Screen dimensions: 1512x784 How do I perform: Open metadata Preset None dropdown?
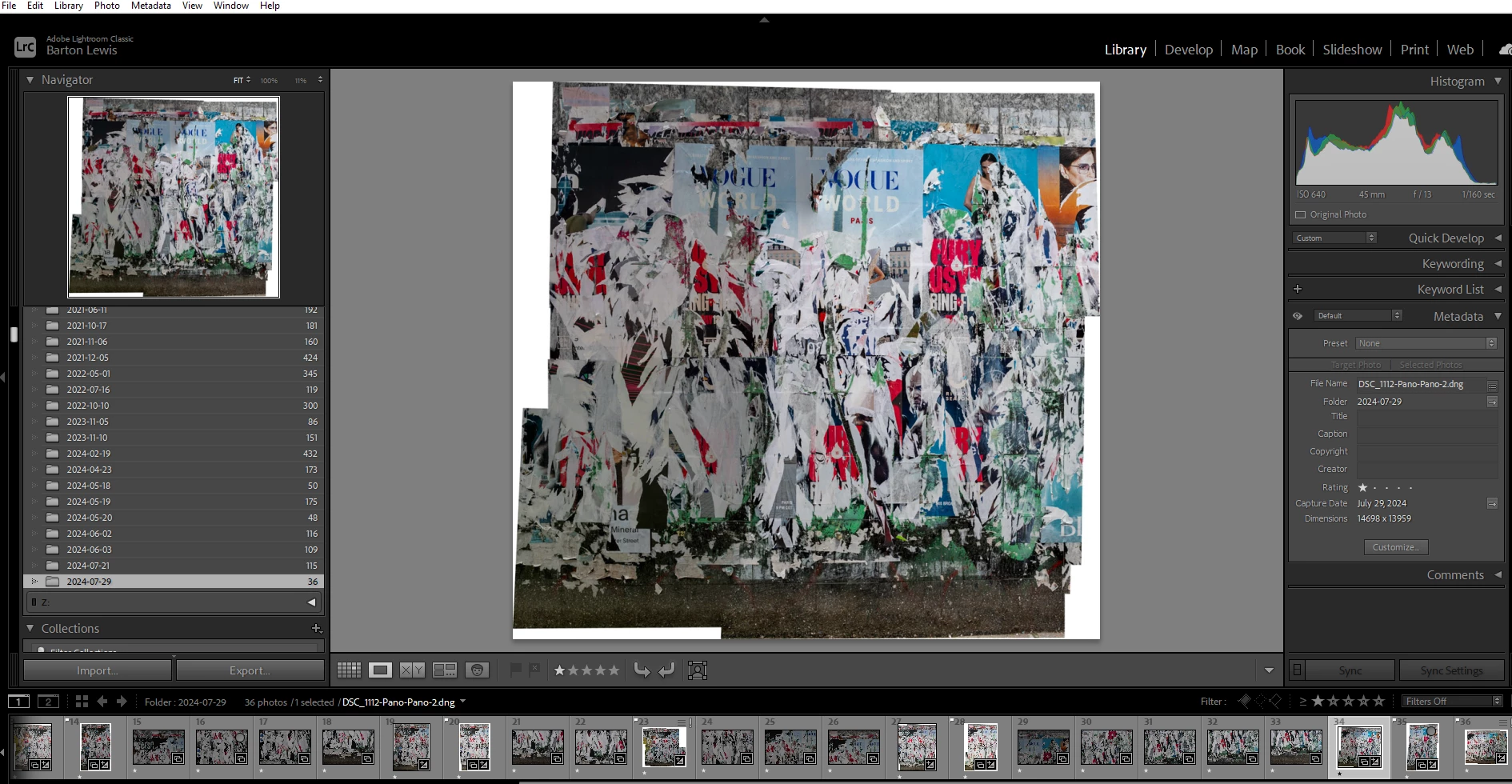pos(1426,343)
